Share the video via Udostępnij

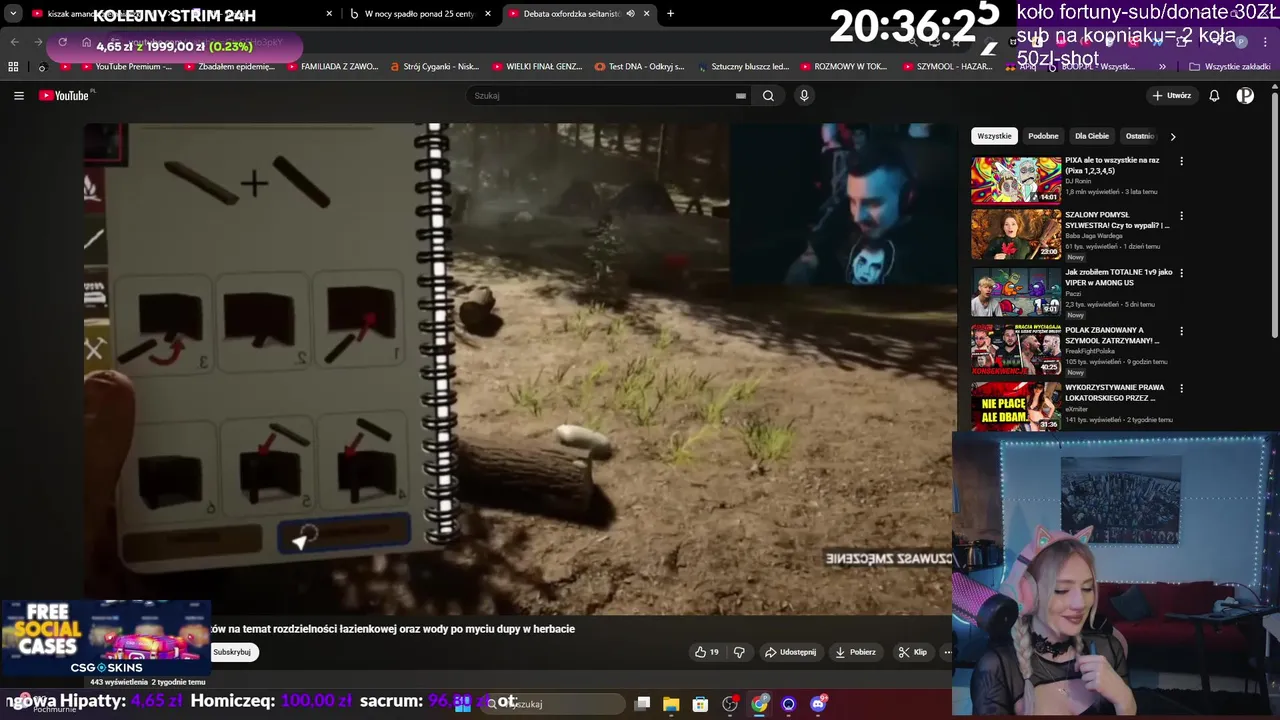click(x=790, y=652)
